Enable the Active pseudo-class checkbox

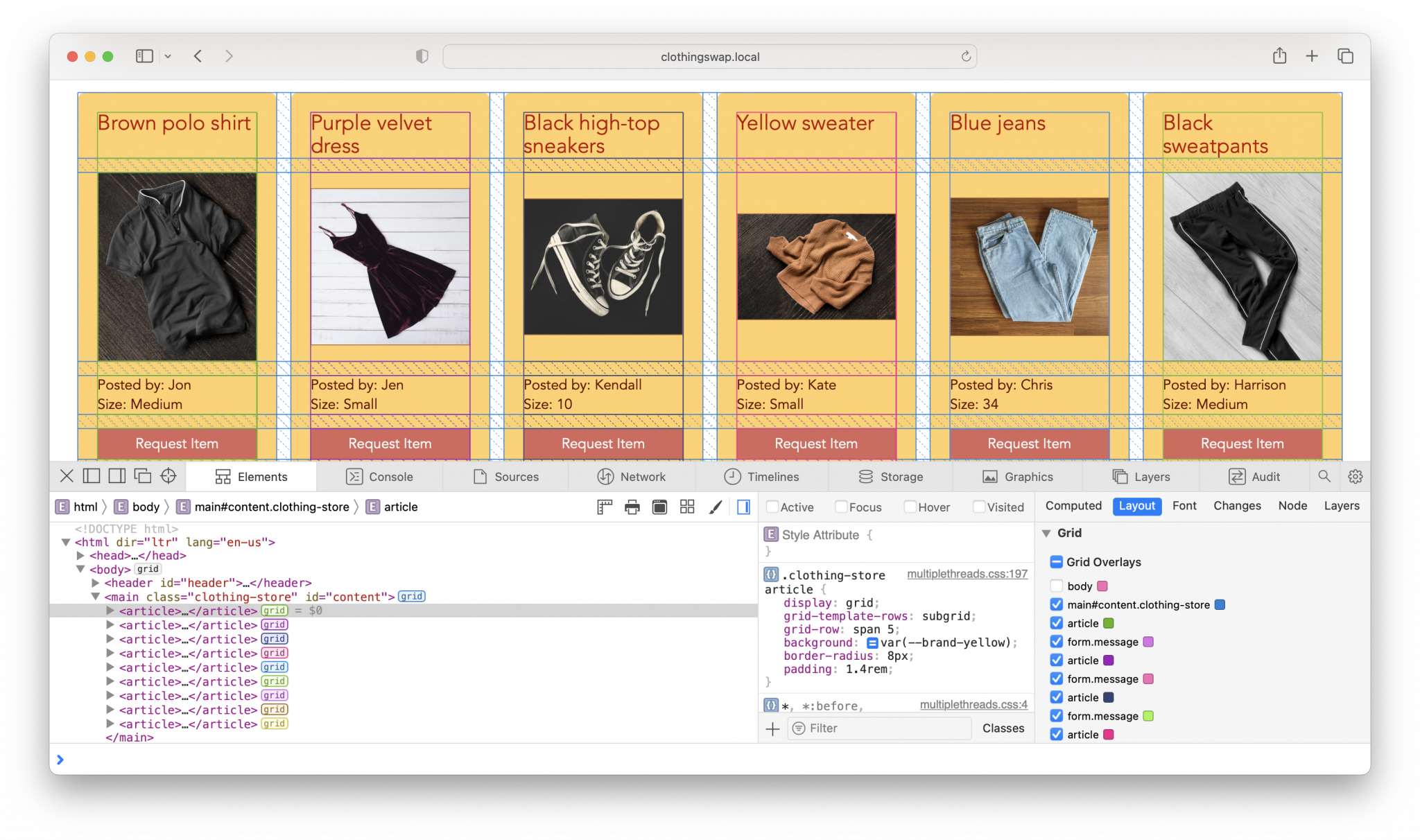point(773,507)
